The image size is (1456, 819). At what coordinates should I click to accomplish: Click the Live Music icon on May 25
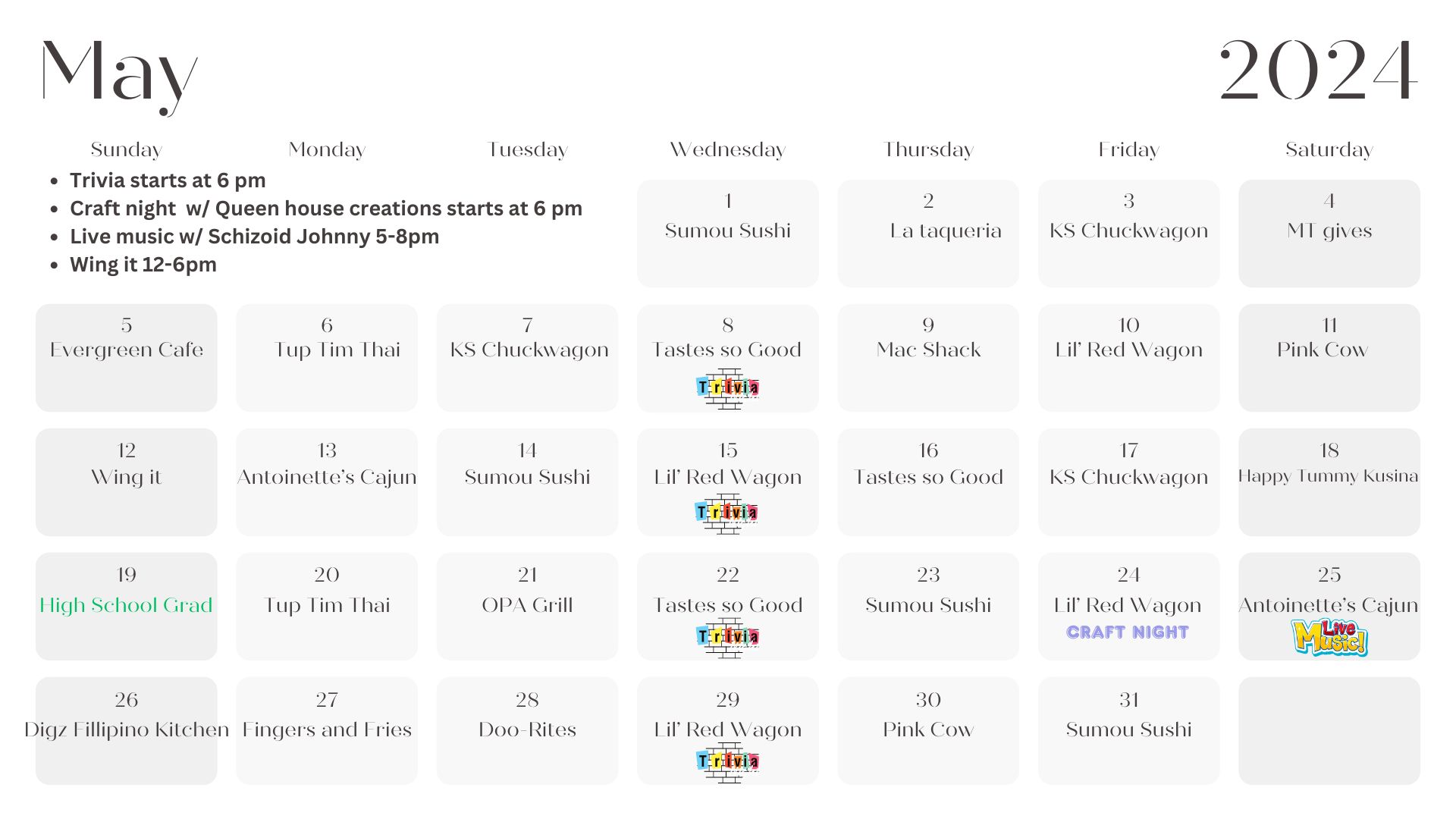click(1329, 637)
